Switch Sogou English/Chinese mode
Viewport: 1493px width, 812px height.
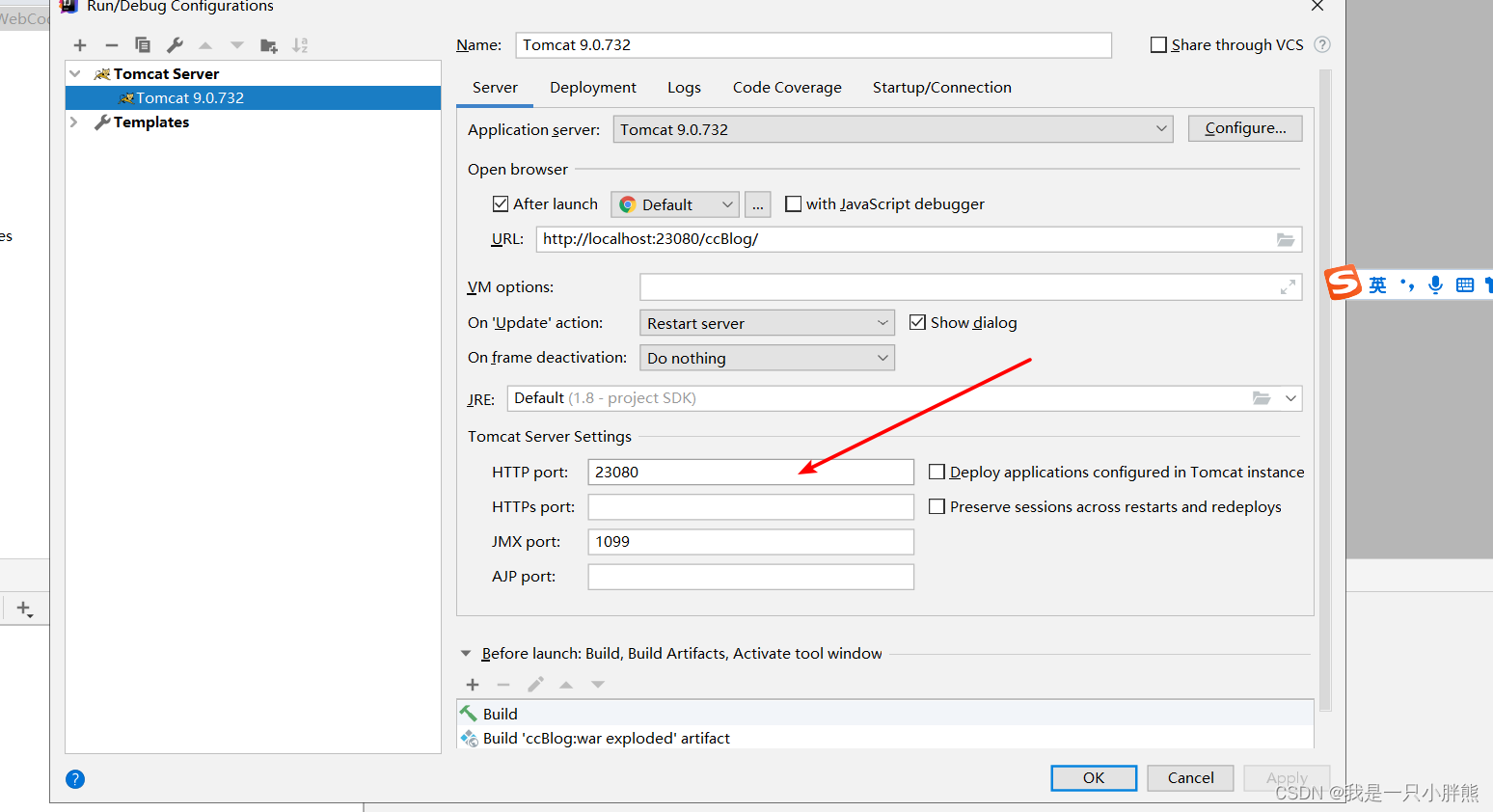[x=1377, y=284]
